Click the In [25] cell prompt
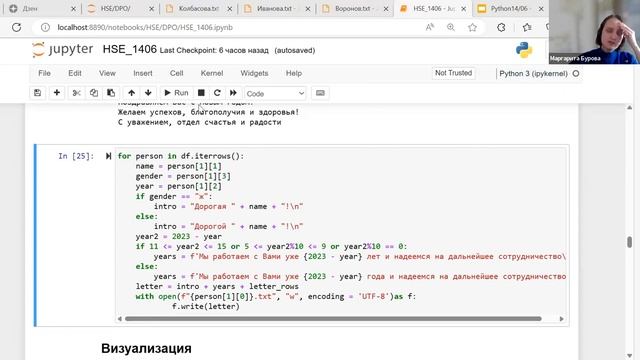The width and height of the screenshot is (640, 360). [x=76, y=156]
